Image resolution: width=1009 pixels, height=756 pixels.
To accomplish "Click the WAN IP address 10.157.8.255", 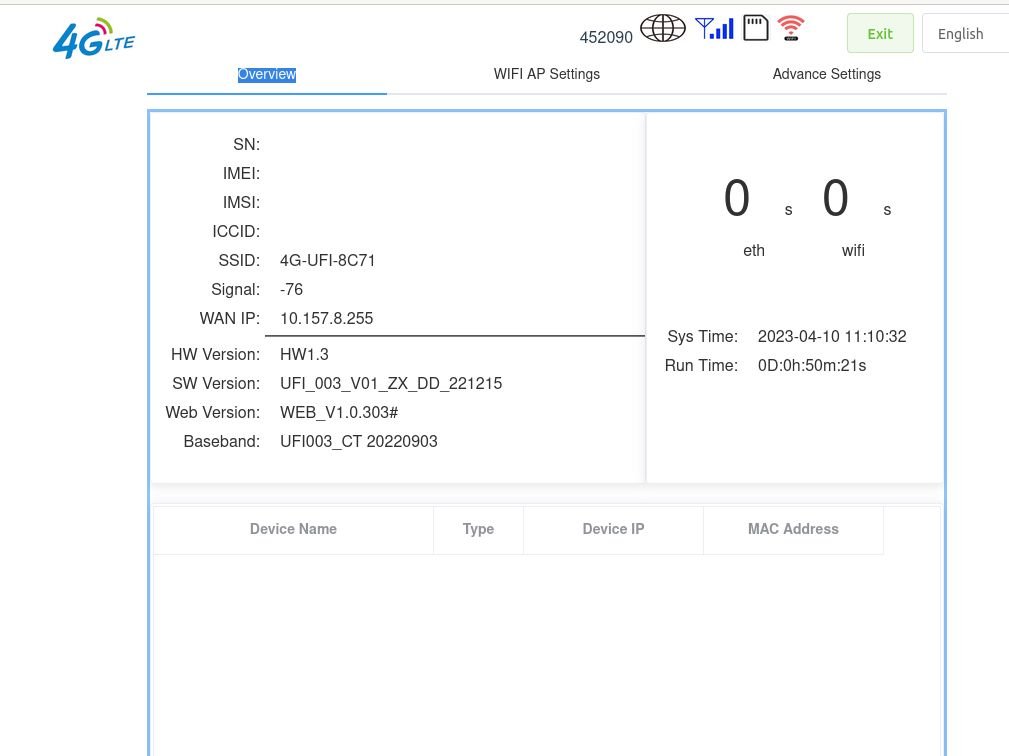I will coord(326,319).
